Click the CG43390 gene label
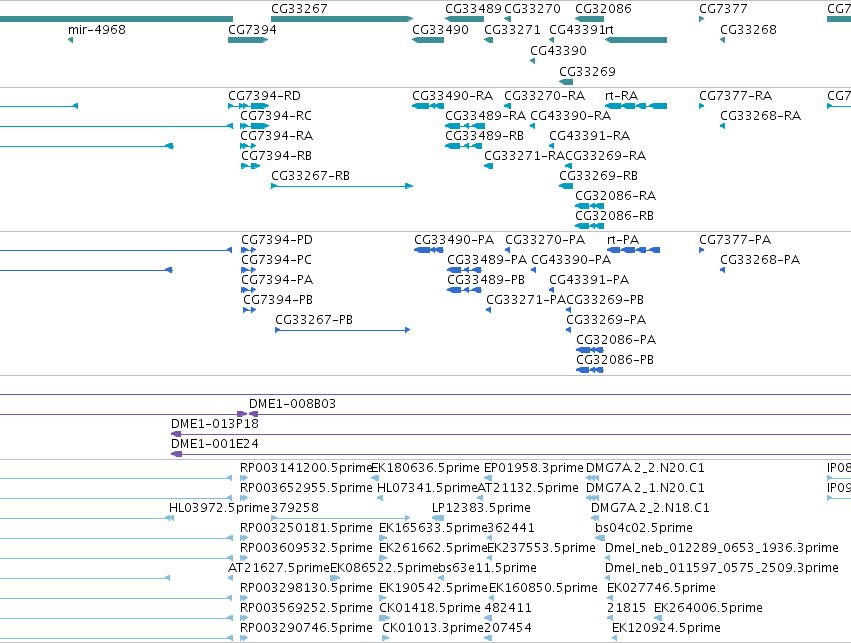This screenshot has height=643, width=851. 558,51
